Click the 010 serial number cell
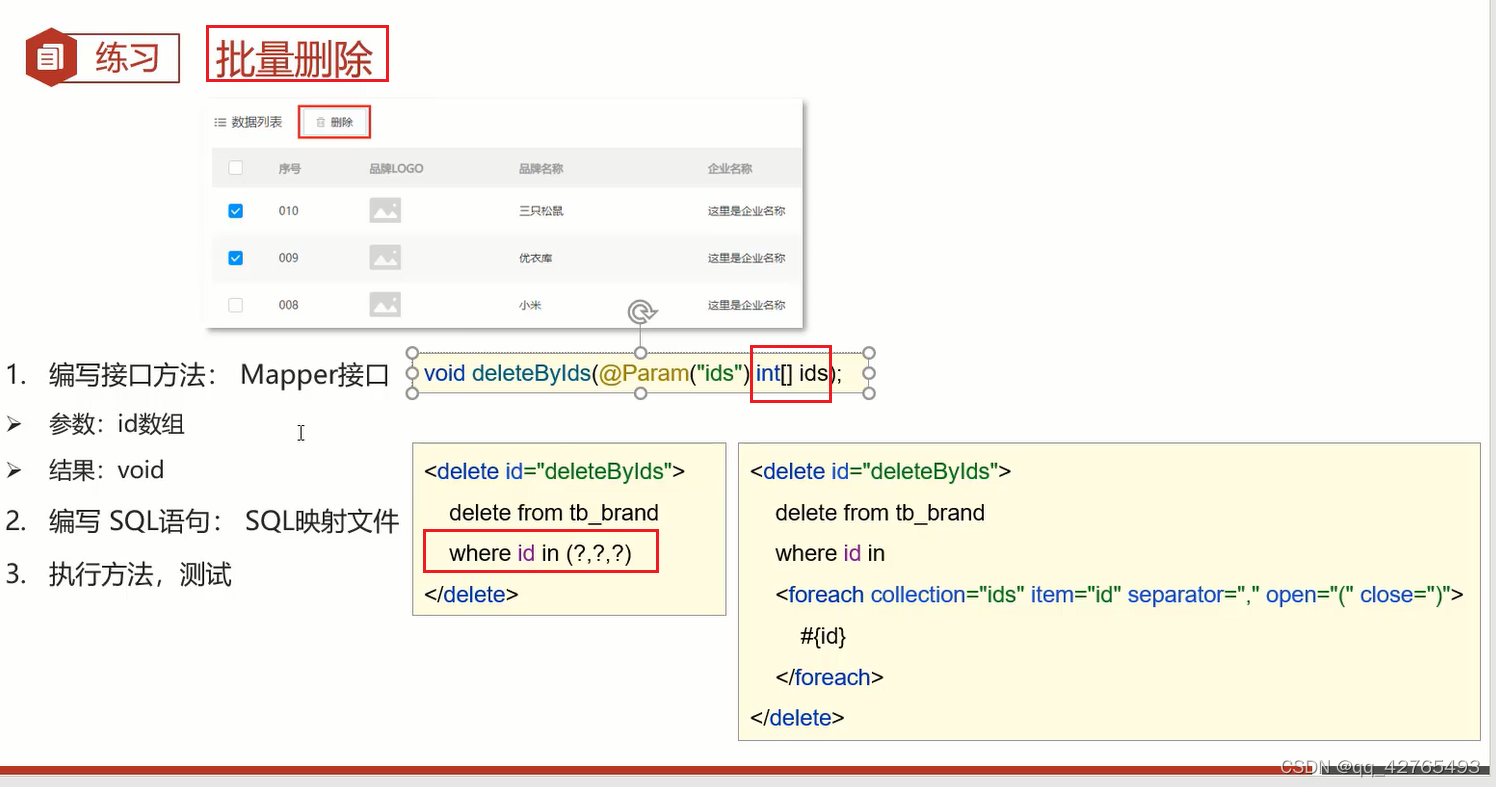 tap(289, 211)
